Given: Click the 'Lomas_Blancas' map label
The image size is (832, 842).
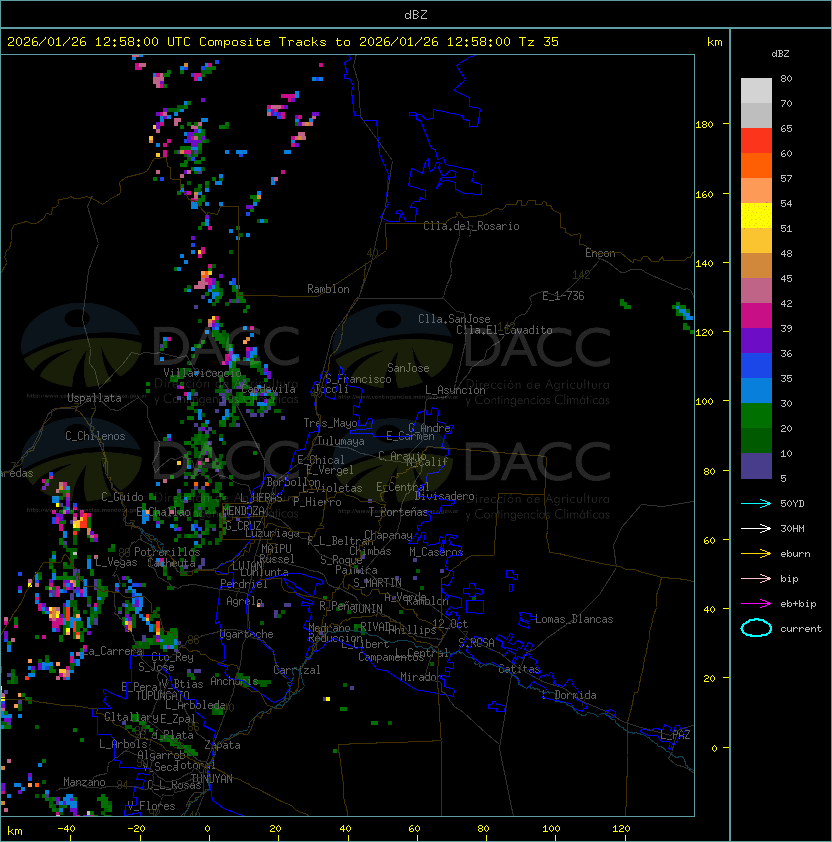Looking at the screenshot, I should pyautogui.click(x=574, y=619).
